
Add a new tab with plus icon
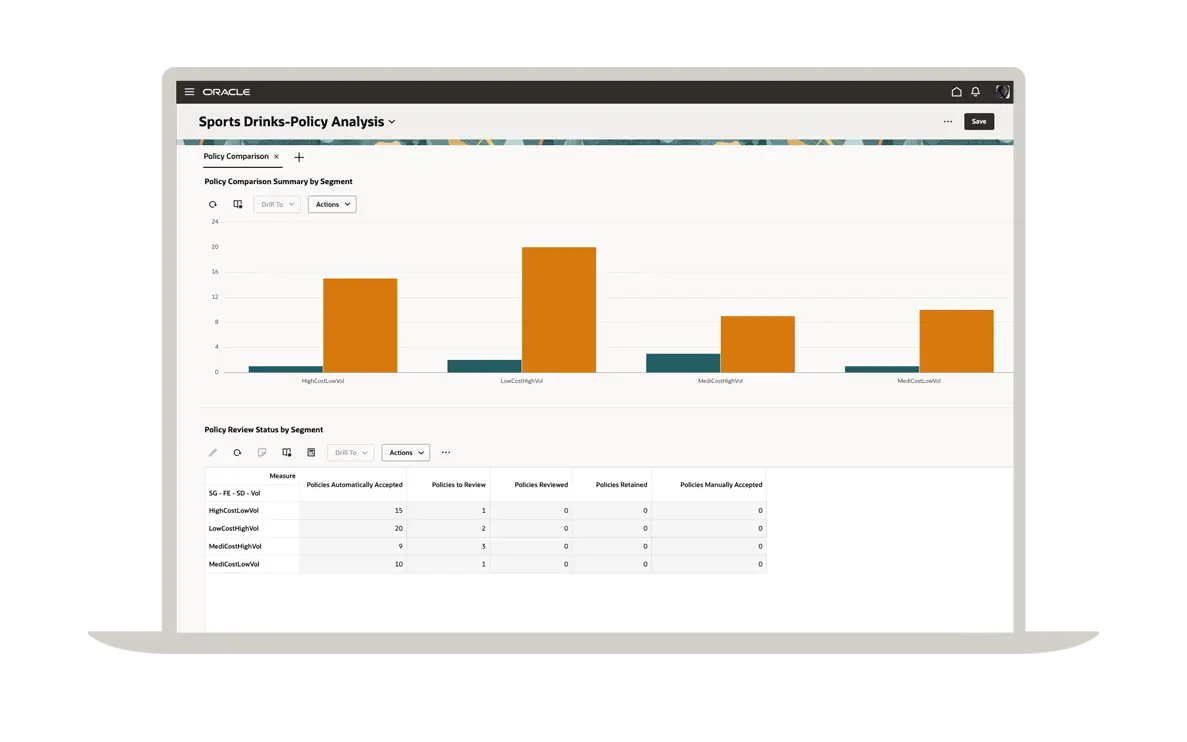tap(299, 157)
